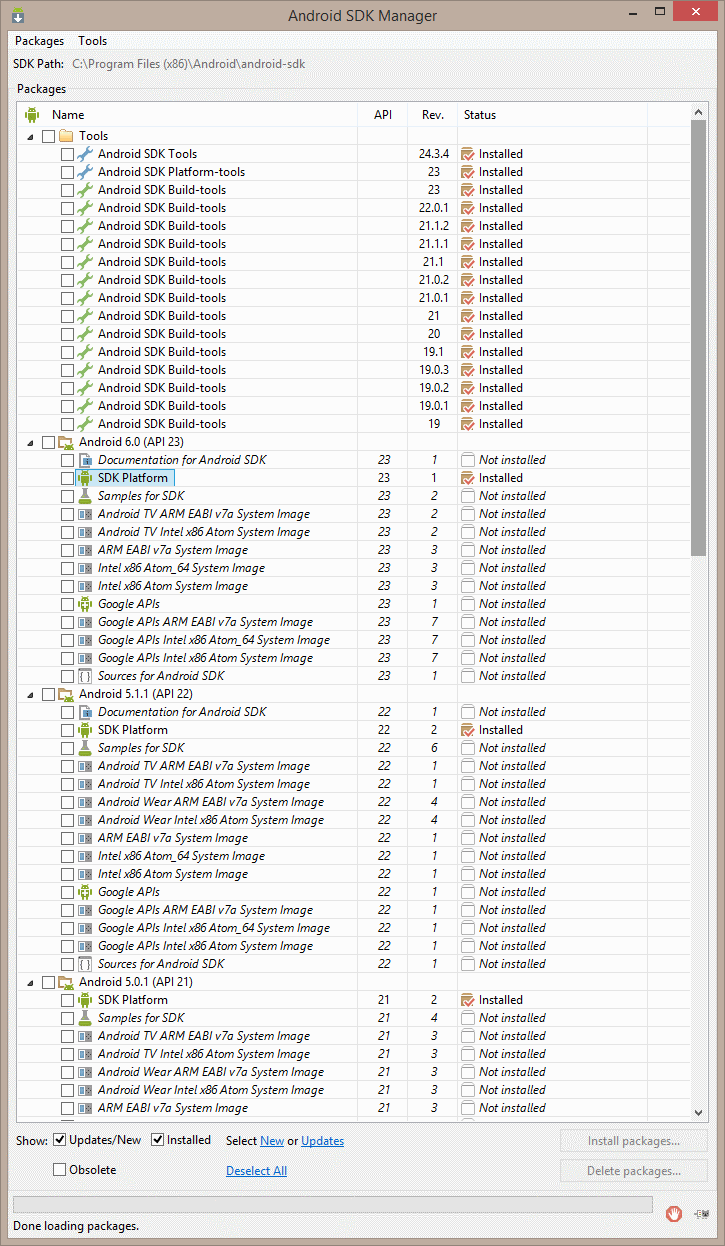Image resolution: width=725 pixels, height=1246 pixels.
Task: Click the flask icon for API 23 Samples
Action: [x=85, y=496]
